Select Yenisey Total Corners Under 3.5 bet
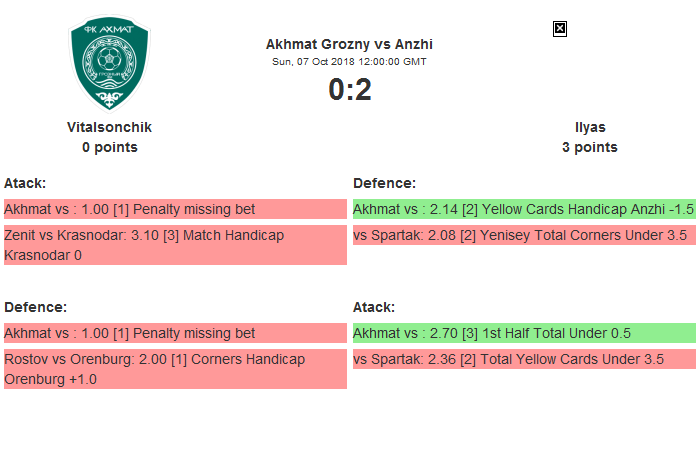The height and width of the screenshot is (460, 700). (524, 235)
